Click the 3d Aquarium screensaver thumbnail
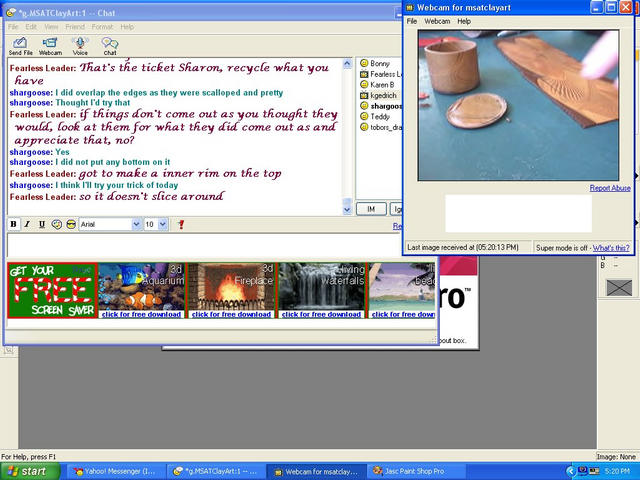 click(141, 287)
